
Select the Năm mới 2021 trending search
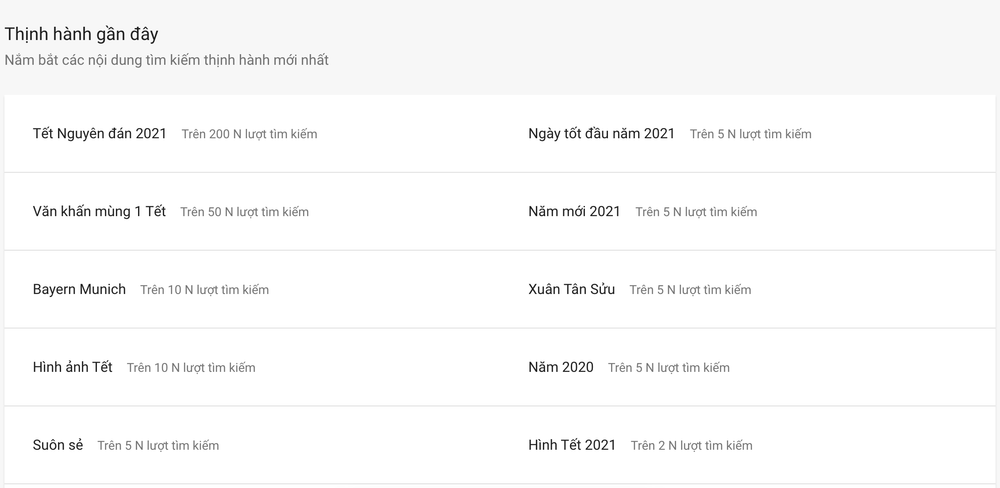pos(574,212)
